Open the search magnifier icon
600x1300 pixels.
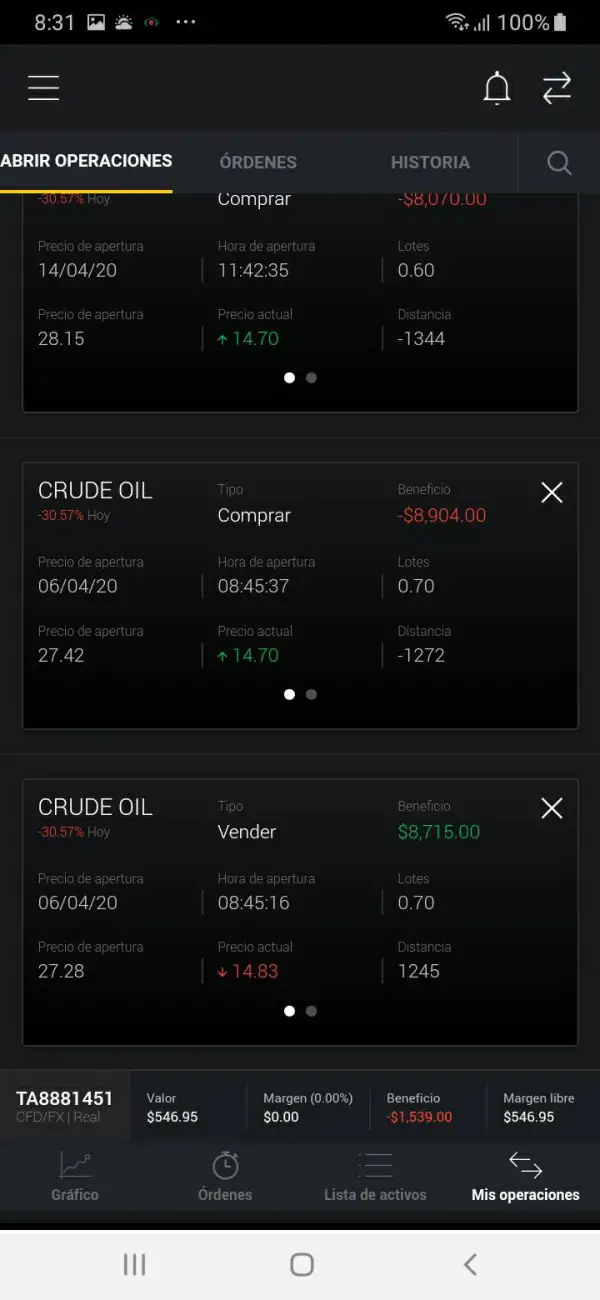[560, 163]
